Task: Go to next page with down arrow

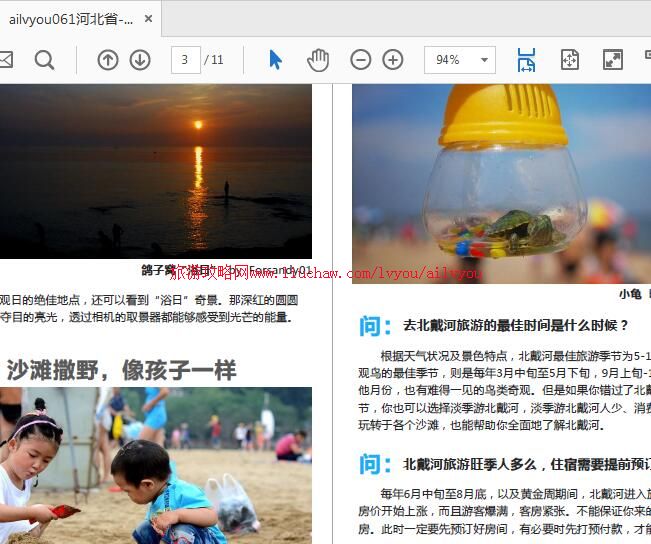Action: coord(140,60)
